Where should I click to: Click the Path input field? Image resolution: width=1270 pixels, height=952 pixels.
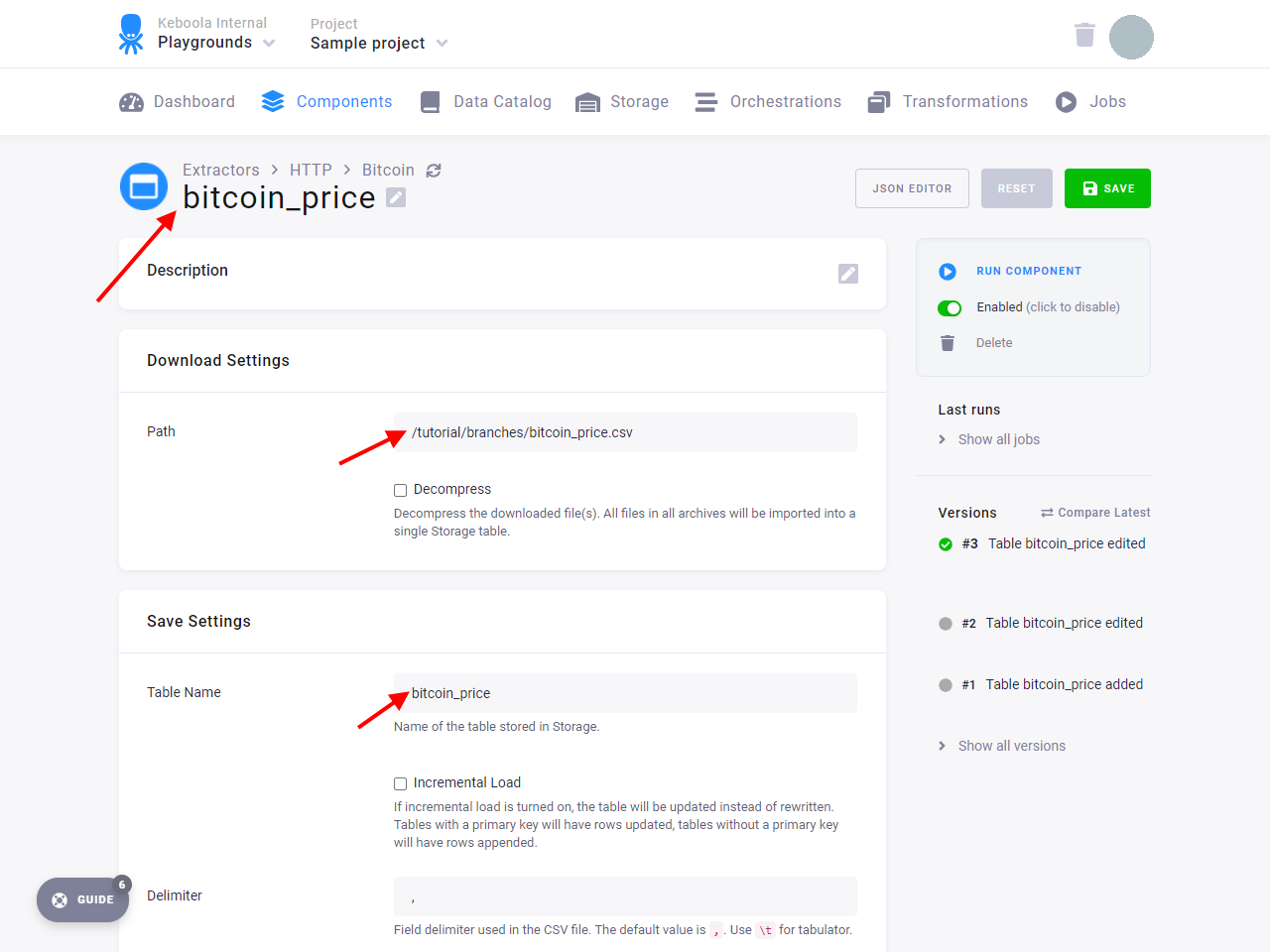625,432
